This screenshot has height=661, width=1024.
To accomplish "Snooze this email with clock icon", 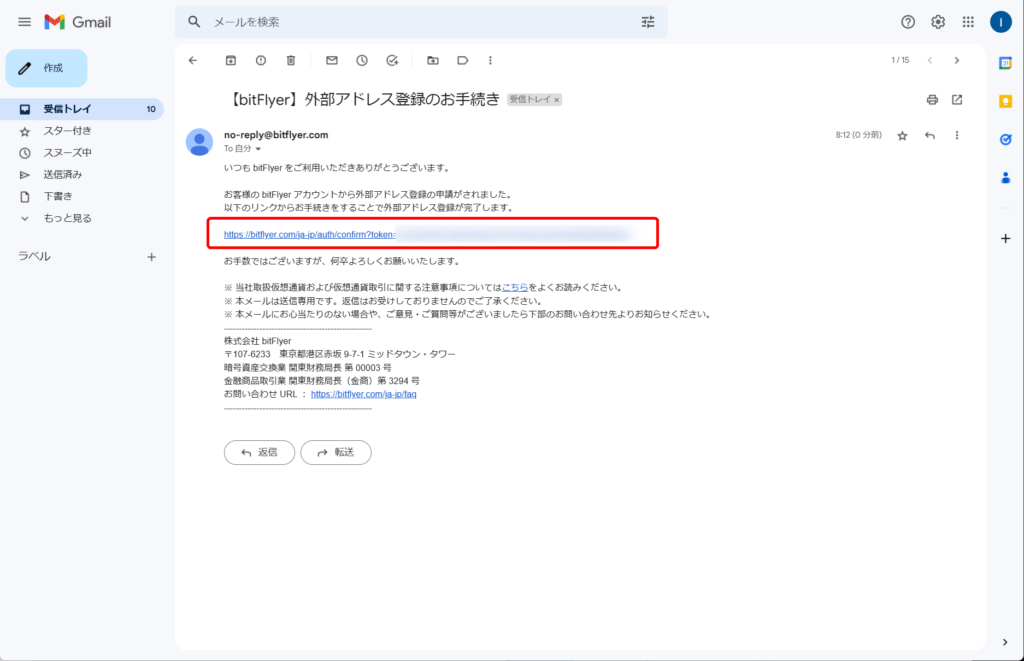I will pyautogui.click(x=362, y=61).
